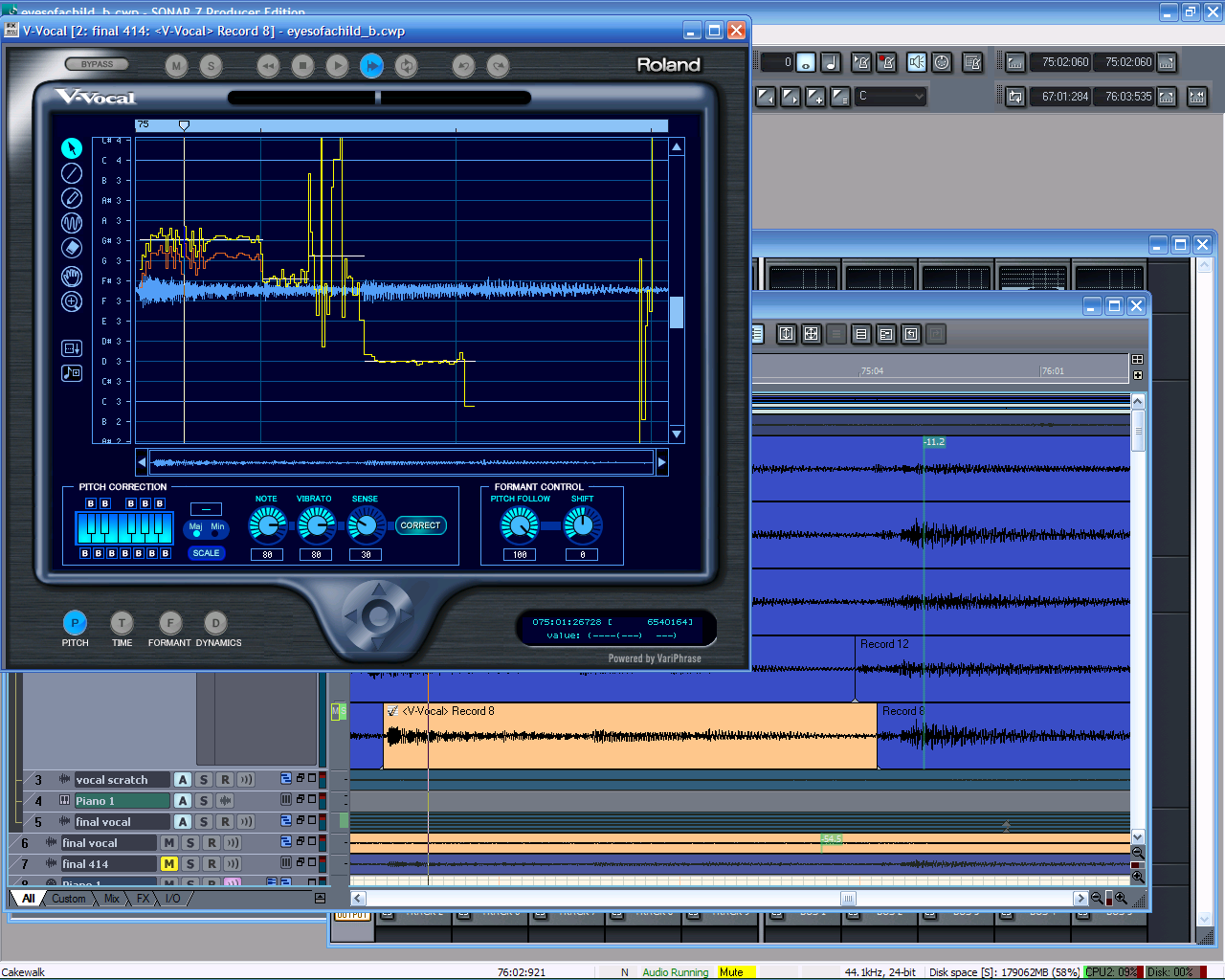Select the All track tab
The width and height of the screenshot is (1225, 980).
tap(29, 898)
